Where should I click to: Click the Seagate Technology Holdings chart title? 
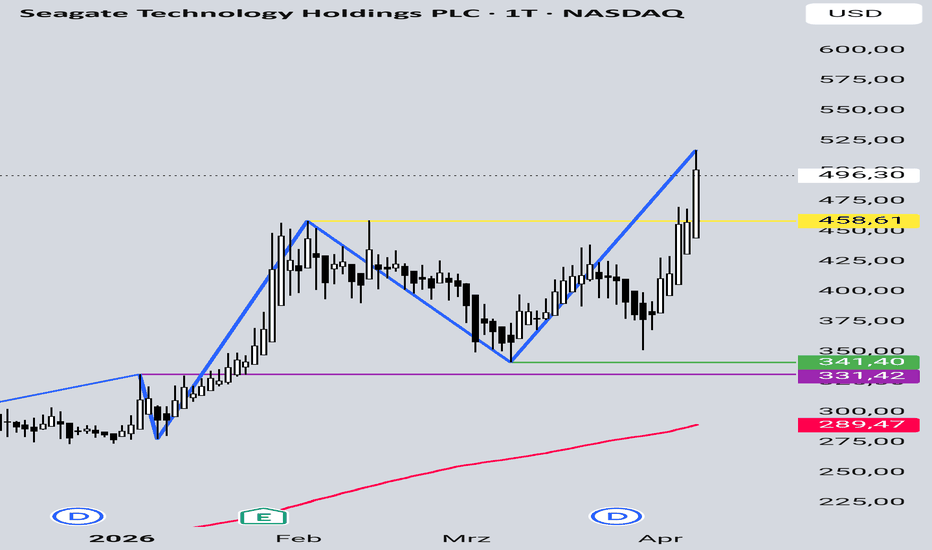point(351,12)
